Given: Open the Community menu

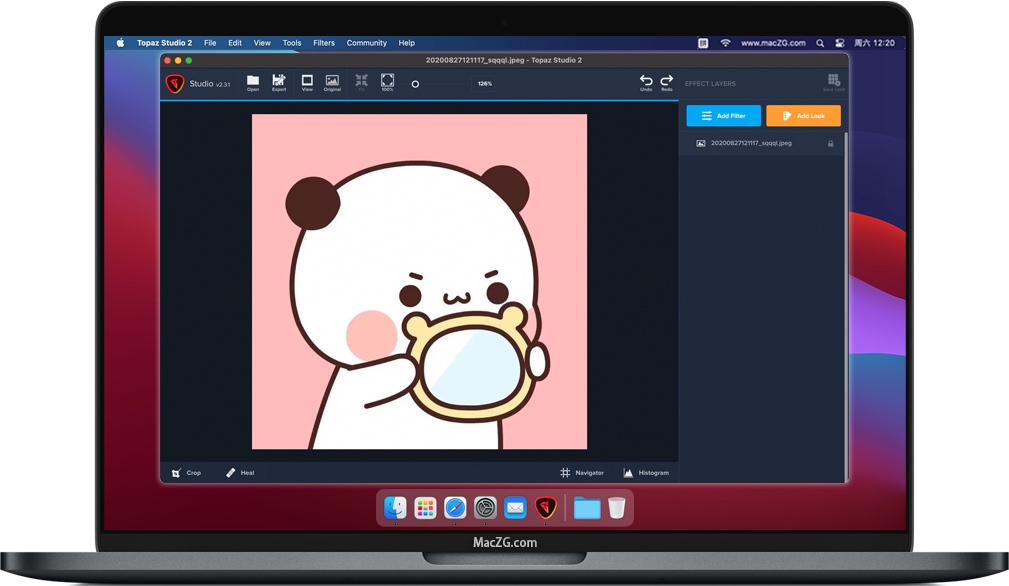Looking at the screenshot, I should coord(366,43).
